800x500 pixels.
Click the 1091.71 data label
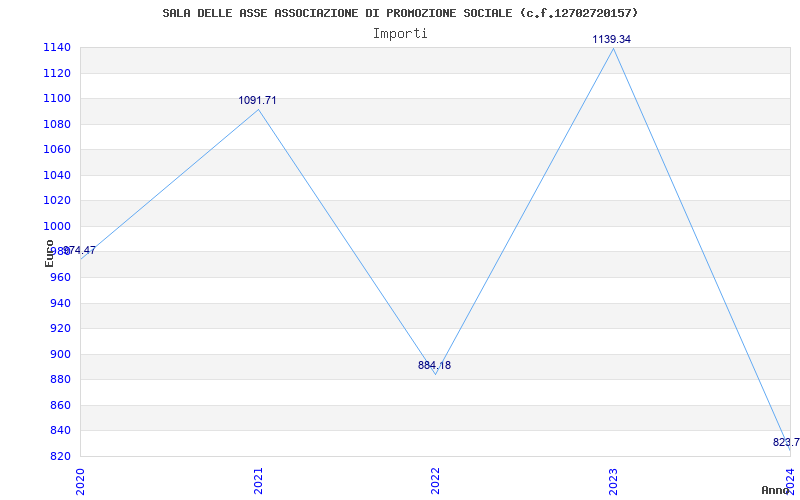257,101
